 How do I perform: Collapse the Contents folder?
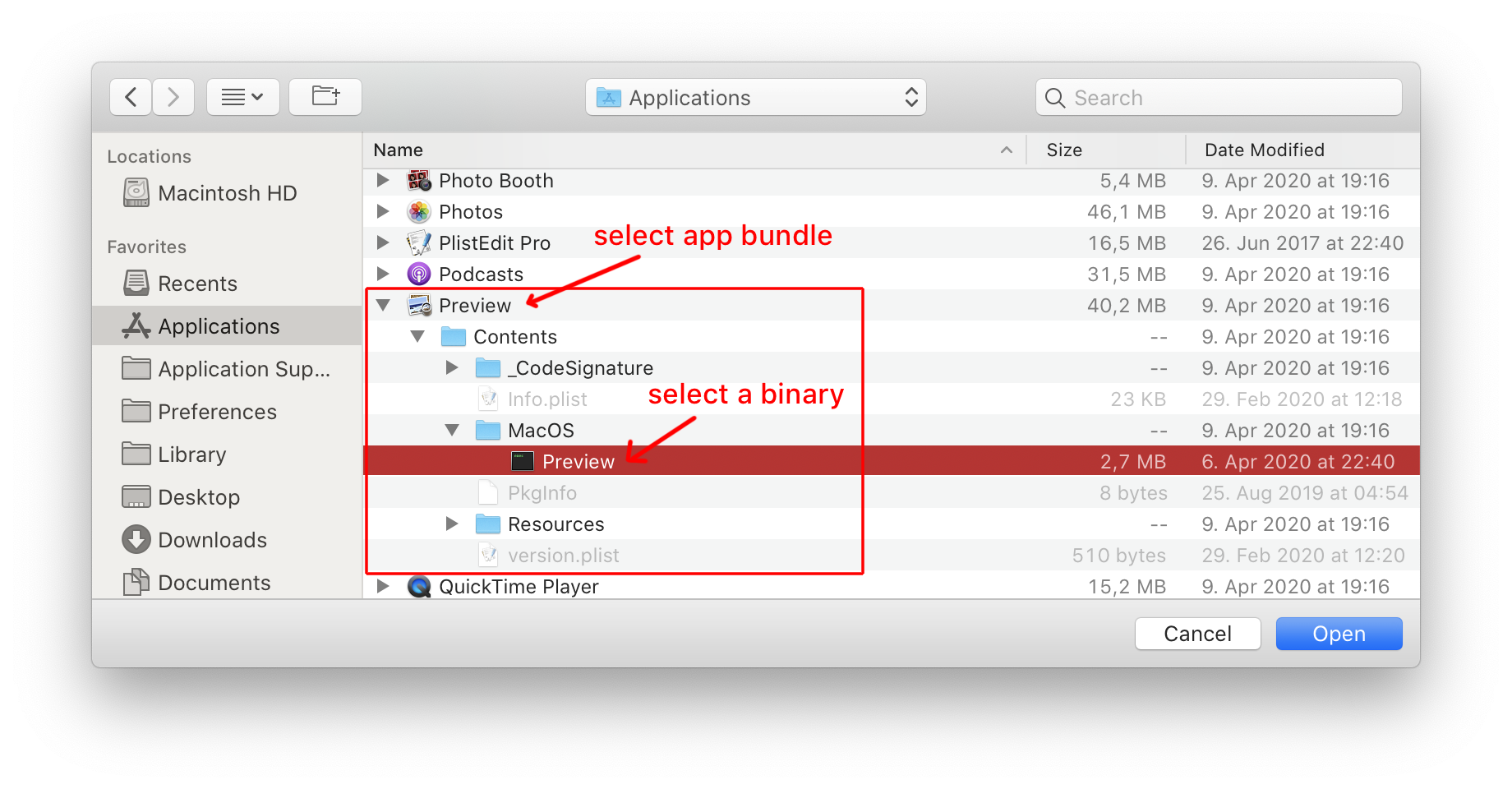pos(417,336)
